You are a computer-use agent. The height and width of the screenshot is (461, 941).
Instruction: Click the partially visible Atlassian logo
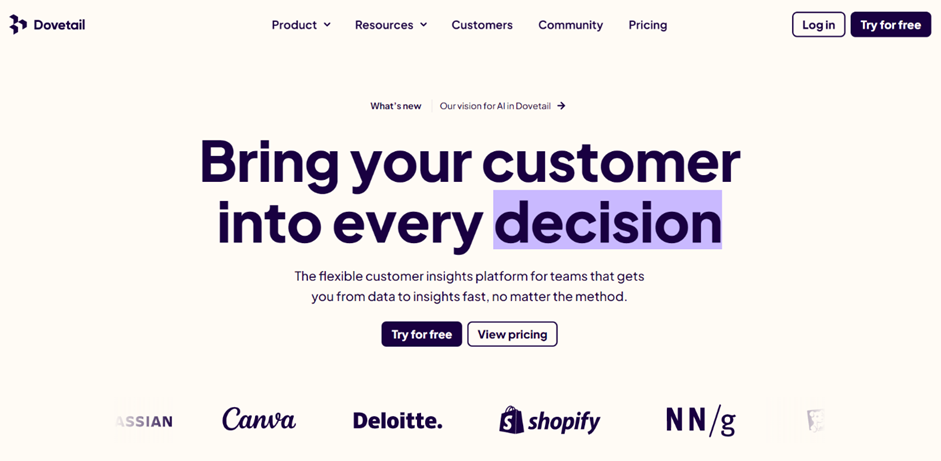[143, 421]
